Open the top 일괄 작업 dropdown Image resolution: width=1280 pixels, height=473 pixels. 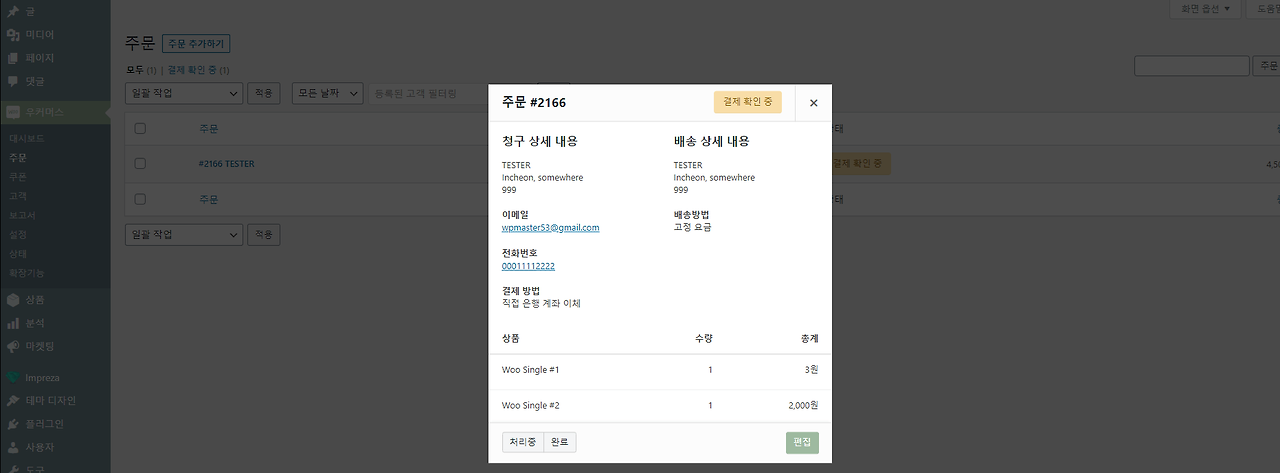pos(184,93)
